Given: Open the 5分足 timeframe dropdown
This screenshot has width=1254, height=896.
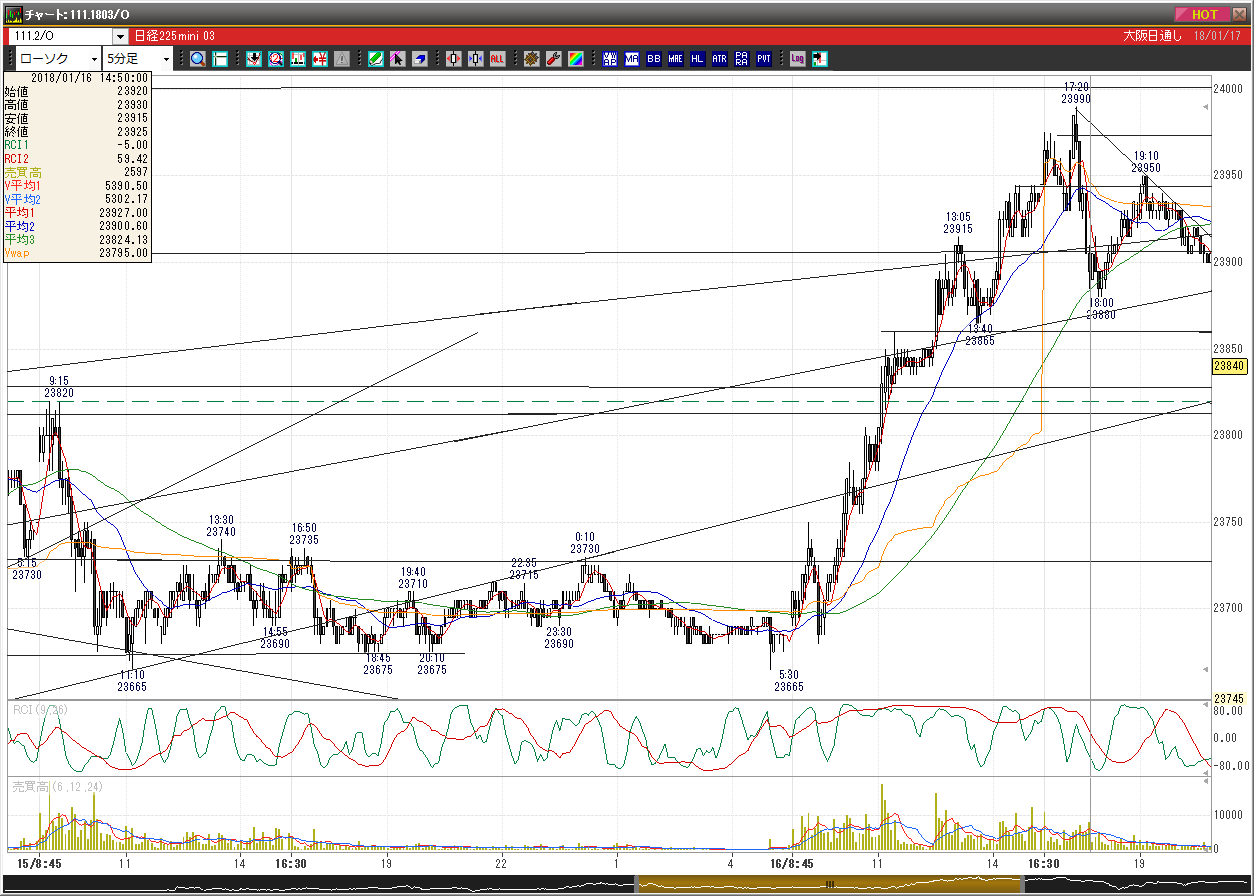Looking at the screenshot, I should [x=167, y=59].
